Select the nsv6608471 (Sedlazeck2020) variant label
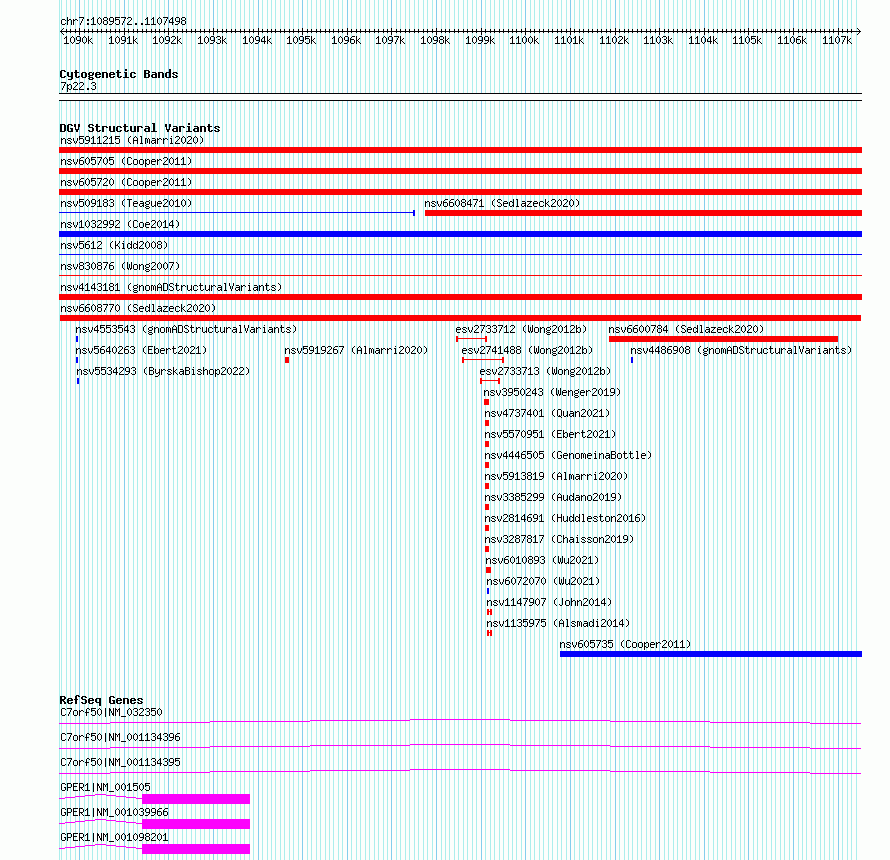 tap(502, 203)
